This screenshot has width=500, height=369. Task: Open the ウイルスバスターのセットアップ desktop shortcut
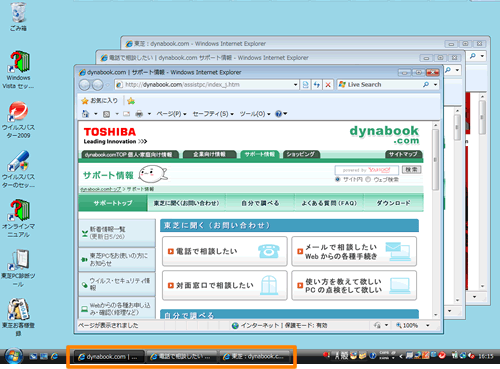[18, 169]
